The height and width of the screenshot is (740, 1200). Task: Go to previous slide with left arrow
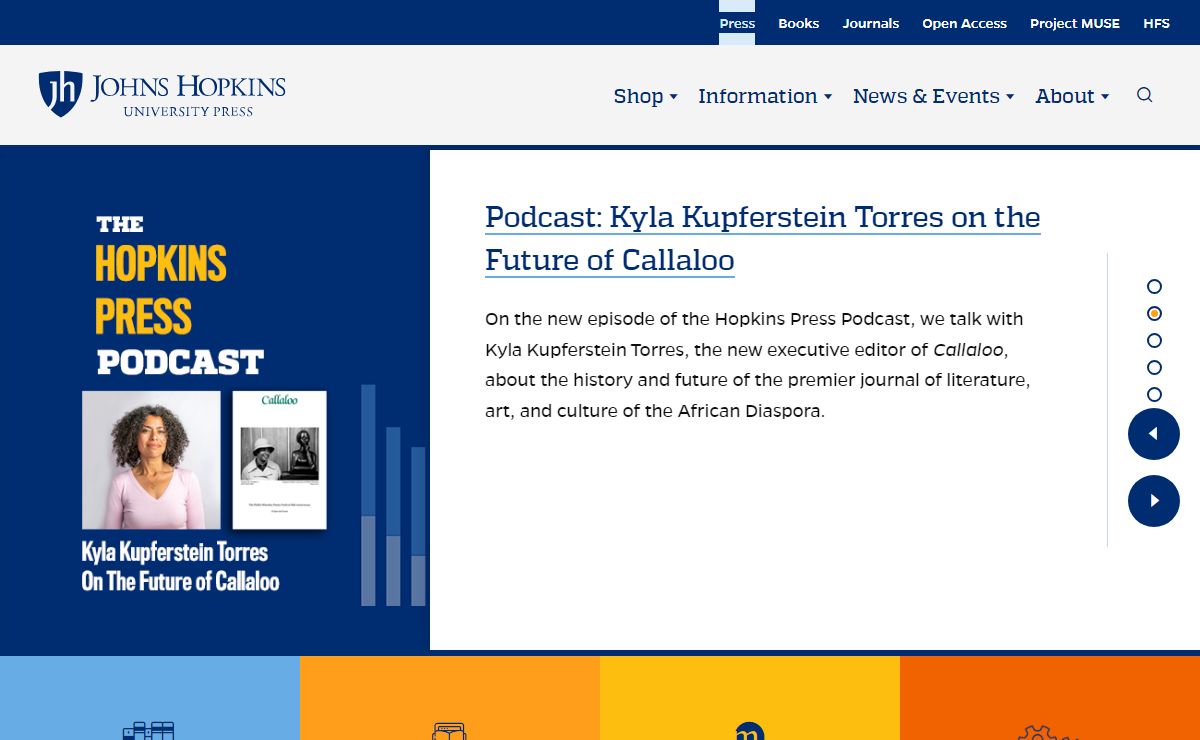coord(1154,434)
